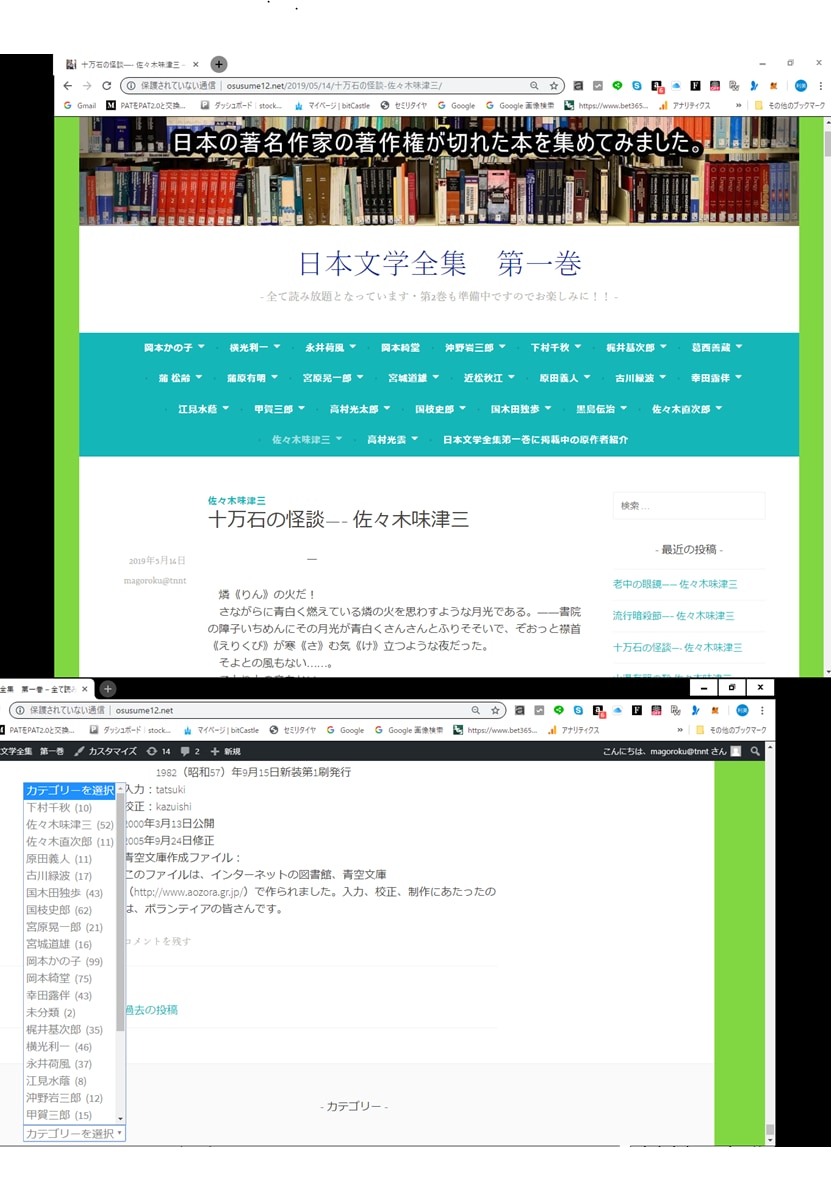Open profile avatar in top browser window
This screenshot has width=831, height=1204.
pyautogui.click(x=800, y=86)
